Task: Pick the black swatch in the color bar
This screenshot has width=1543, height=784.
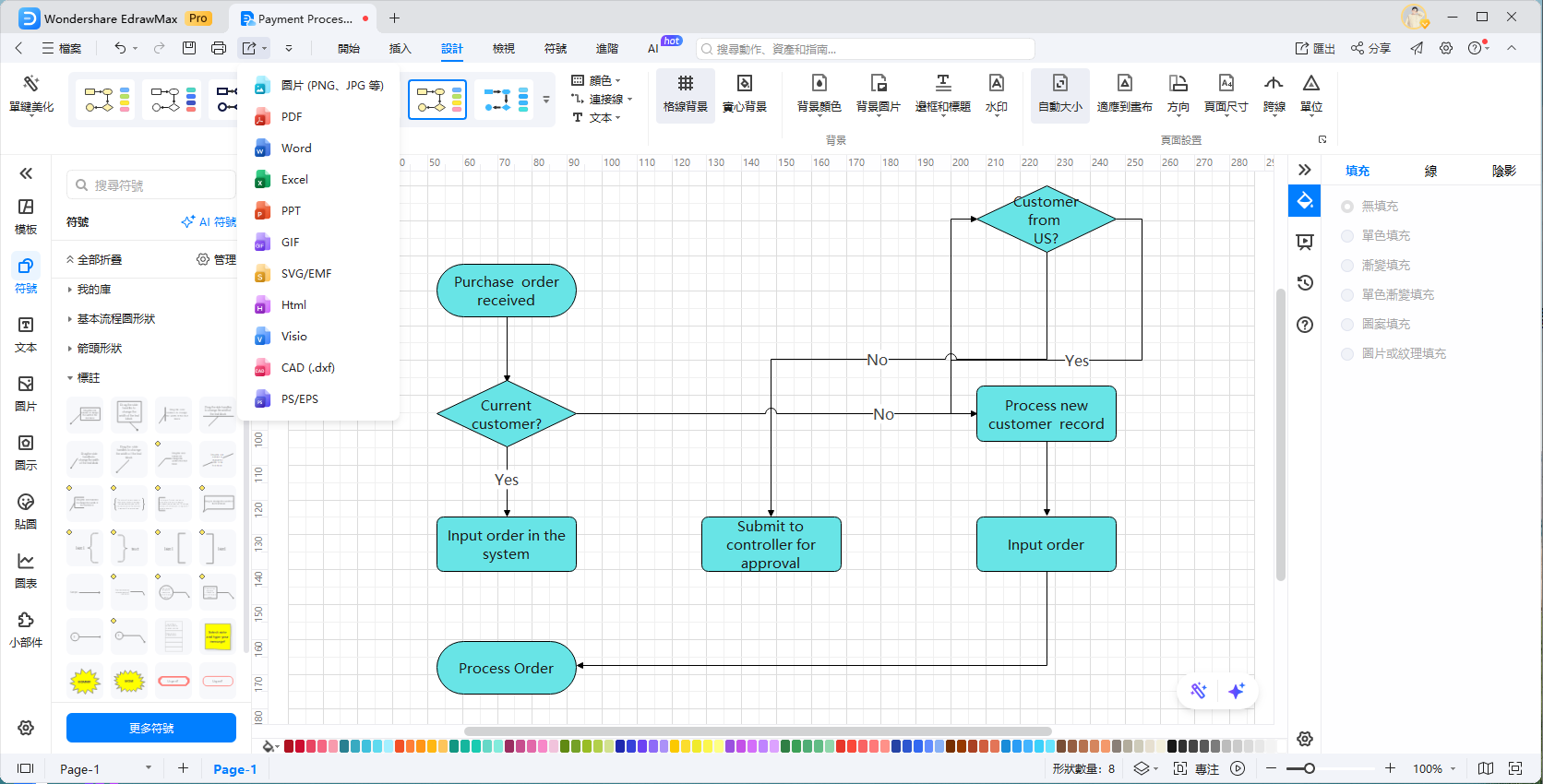Action: (x=1172, y=746)
